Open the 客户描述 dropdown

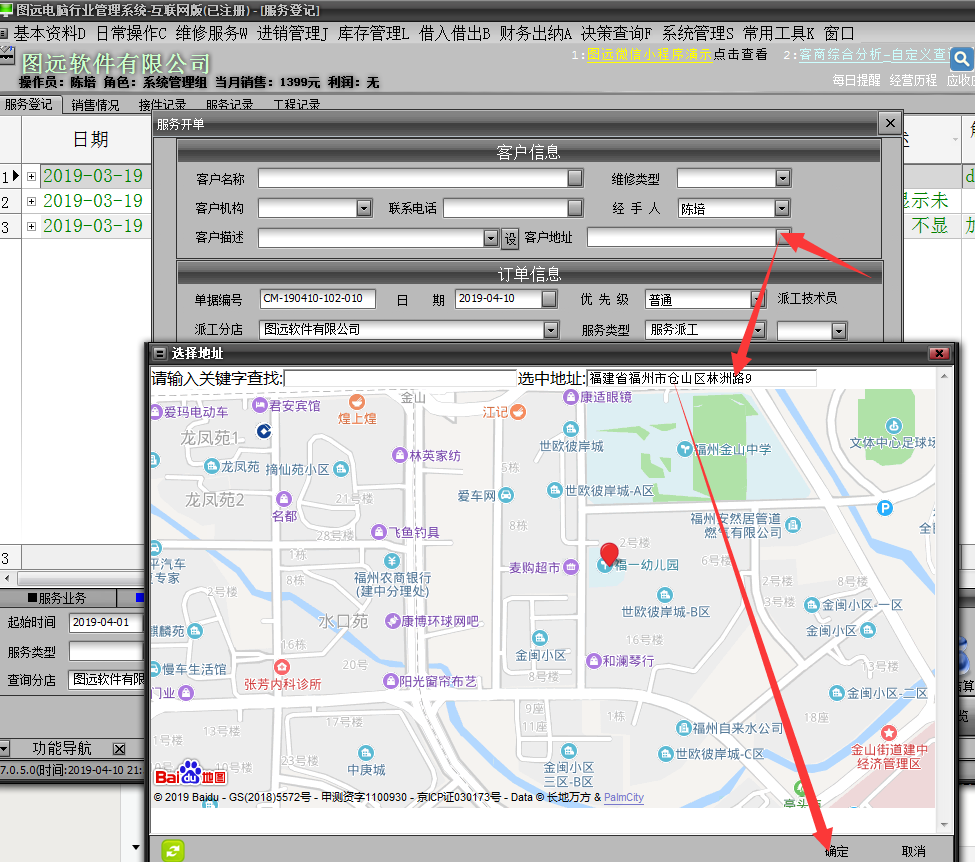click(x=491, y=238)
